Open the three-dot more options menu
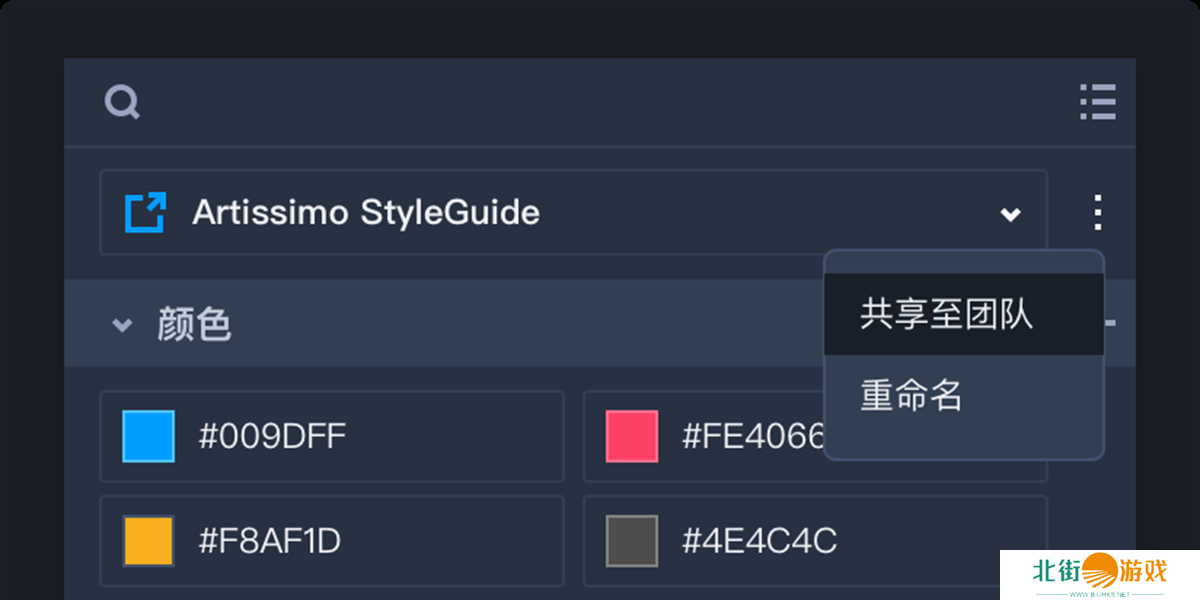Screen dimensions: 1200x600 tap(1097, 212)
